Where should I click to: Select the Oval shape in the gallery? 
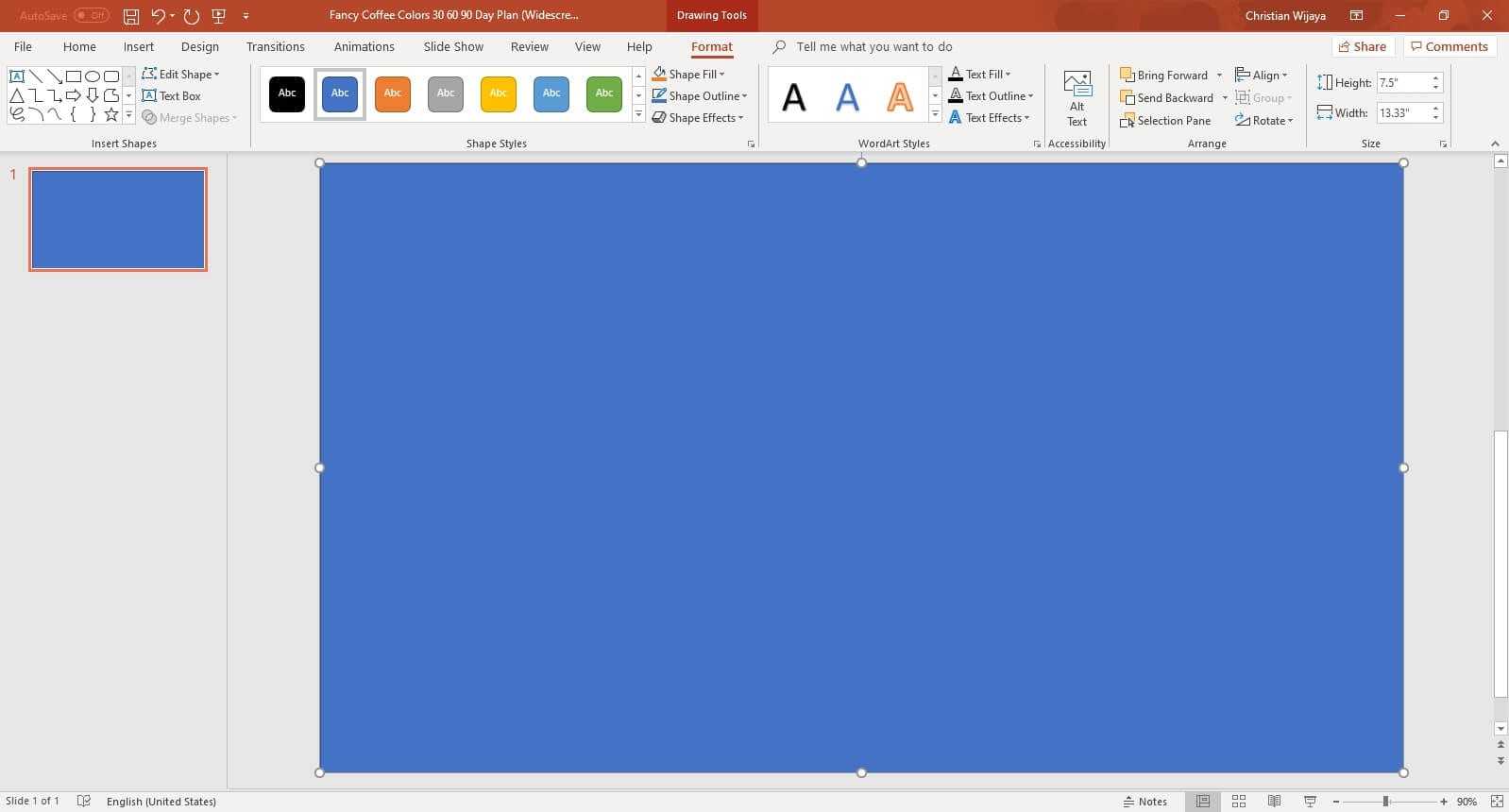tap(93, 76)
